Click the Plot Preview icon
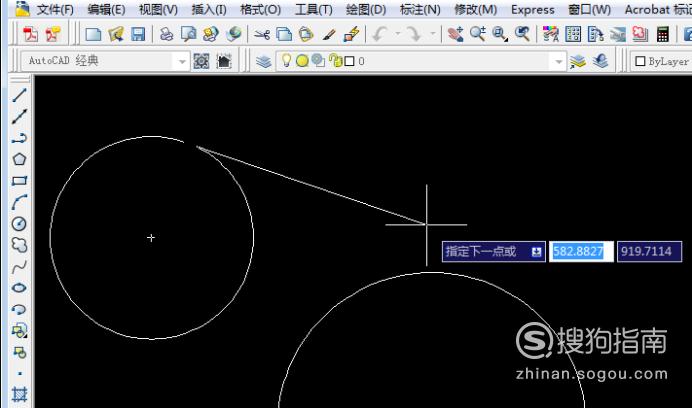 pos(189,34)
